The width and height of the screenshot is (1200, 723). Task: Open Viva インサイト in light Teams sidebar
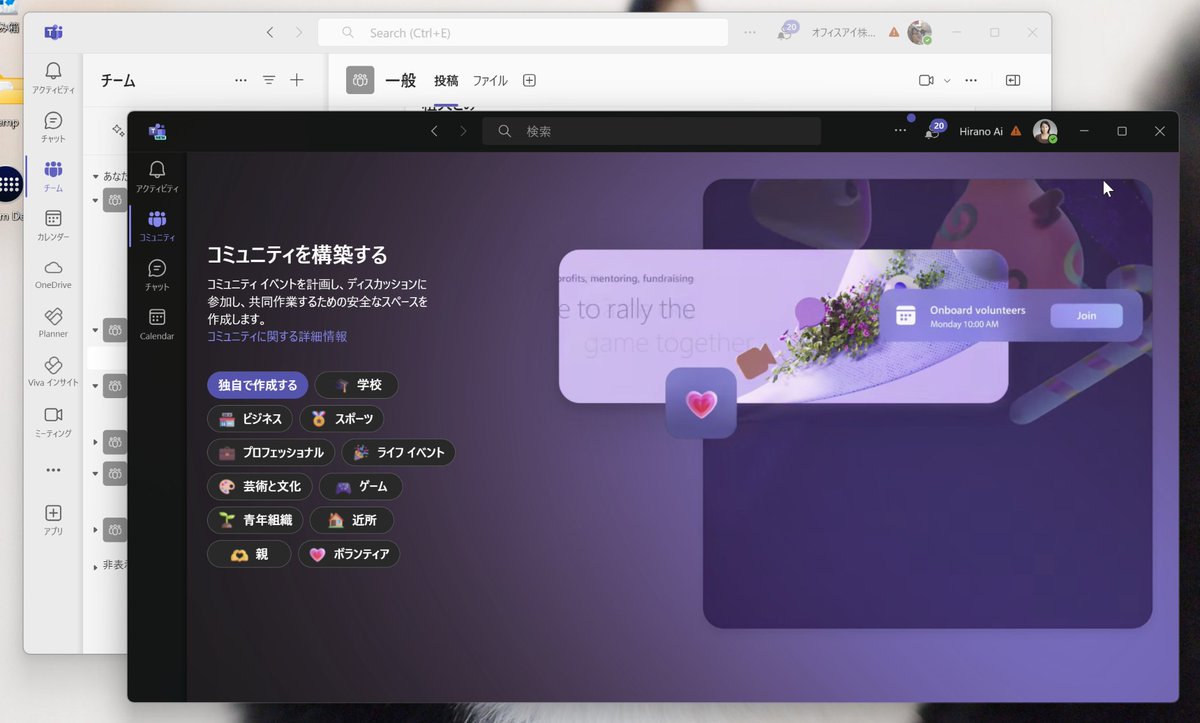pos(53,371)
